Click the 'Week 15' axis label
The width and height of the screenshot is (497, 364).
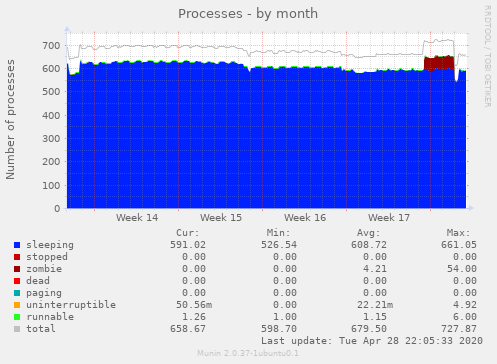coord(221,218)
